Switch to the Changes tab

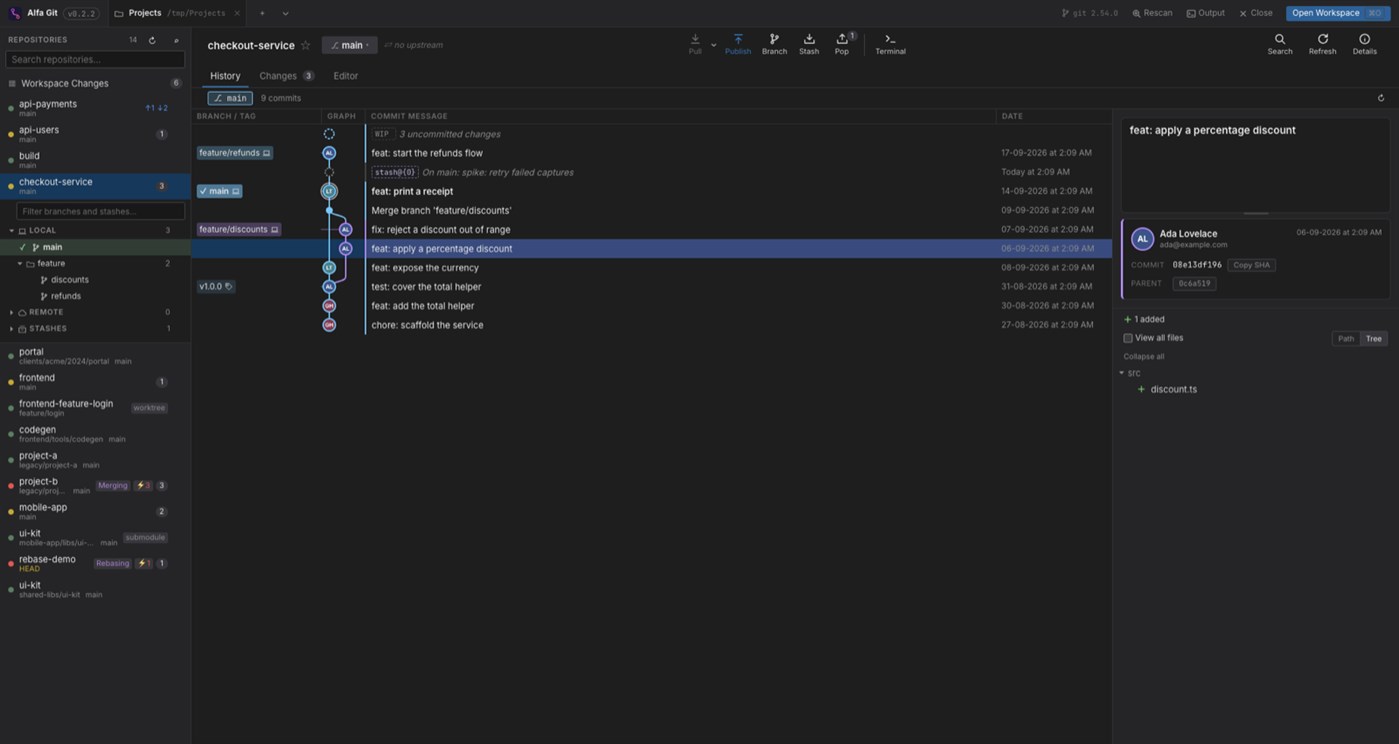click(286, 76)
